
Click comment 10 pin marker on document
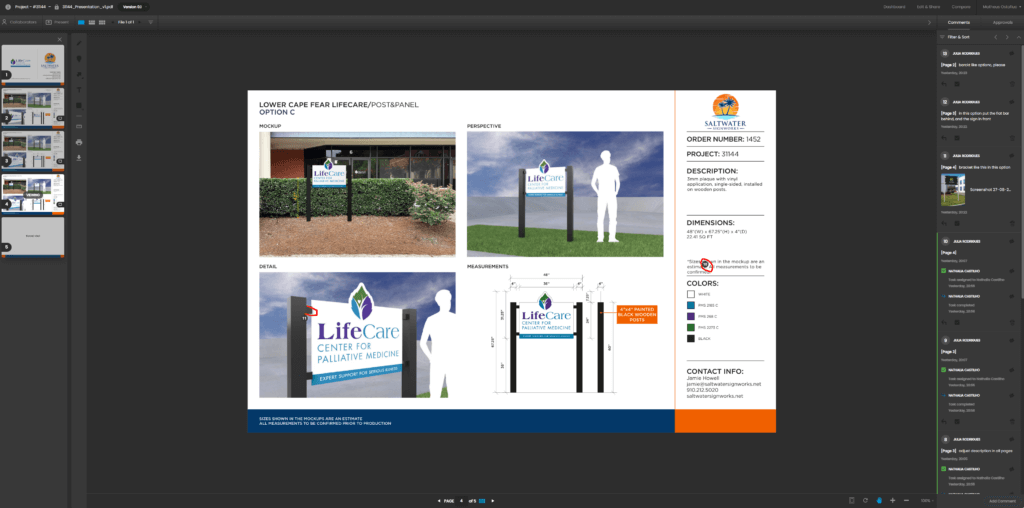point(706,265)
